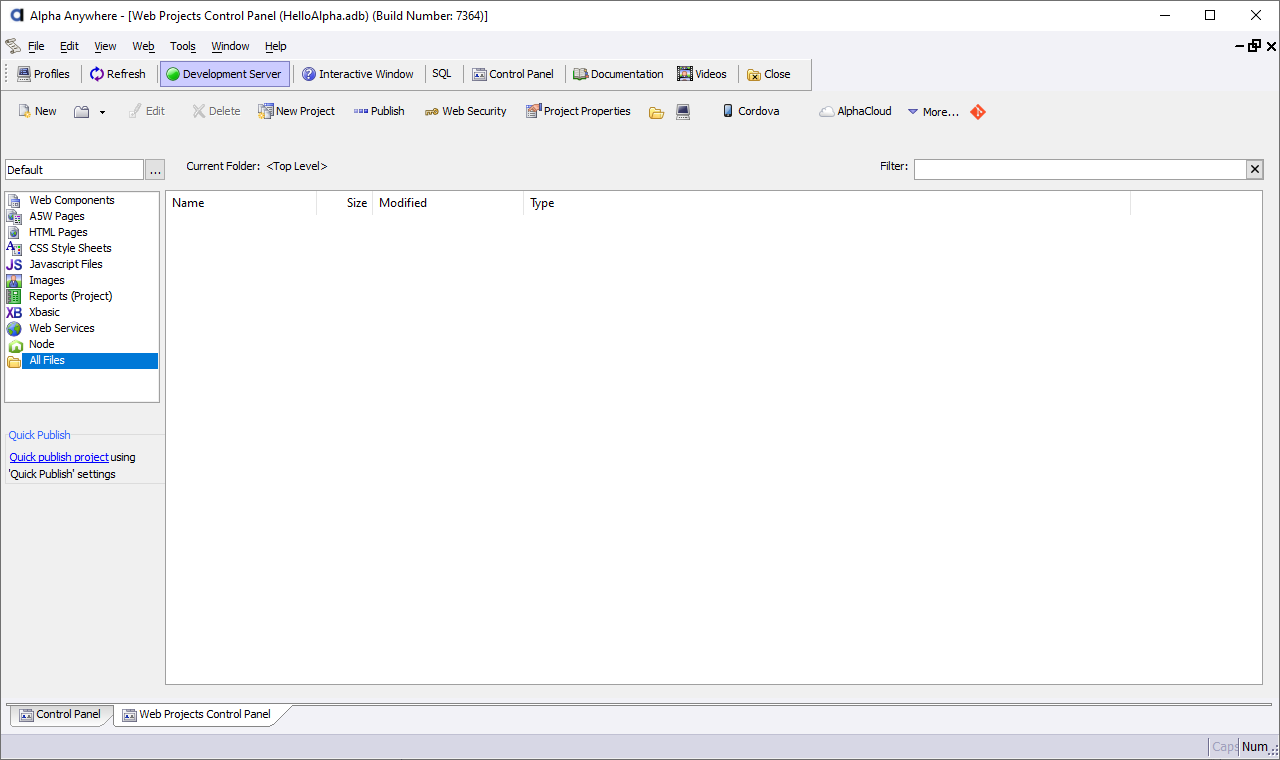Viewport: 1280px width, 760px height.
Task: Click the Delete toolbar button
Action: coord(216,111)
